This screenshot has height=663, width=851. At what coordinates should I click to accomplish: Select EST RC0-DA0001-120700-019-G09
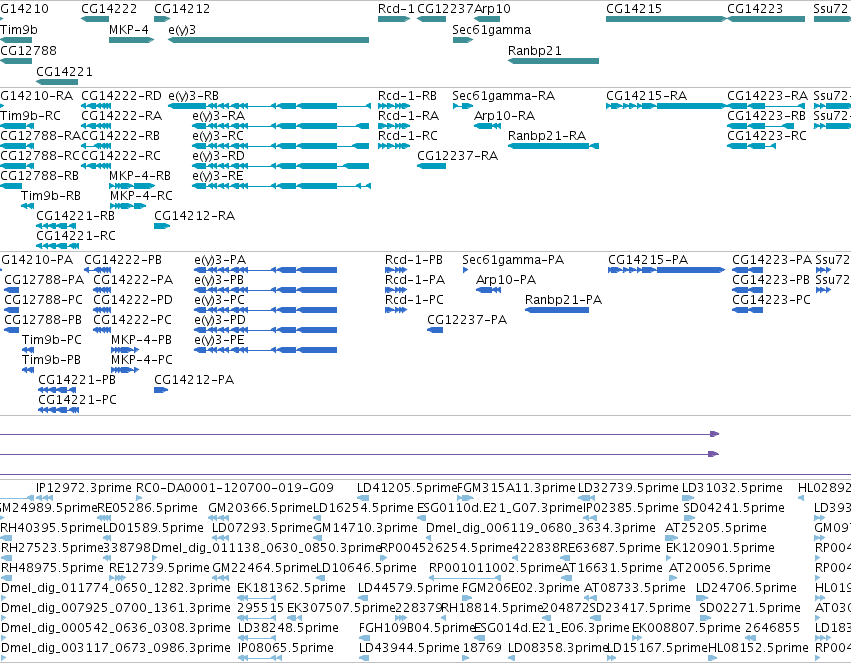[x=235, y=488]
